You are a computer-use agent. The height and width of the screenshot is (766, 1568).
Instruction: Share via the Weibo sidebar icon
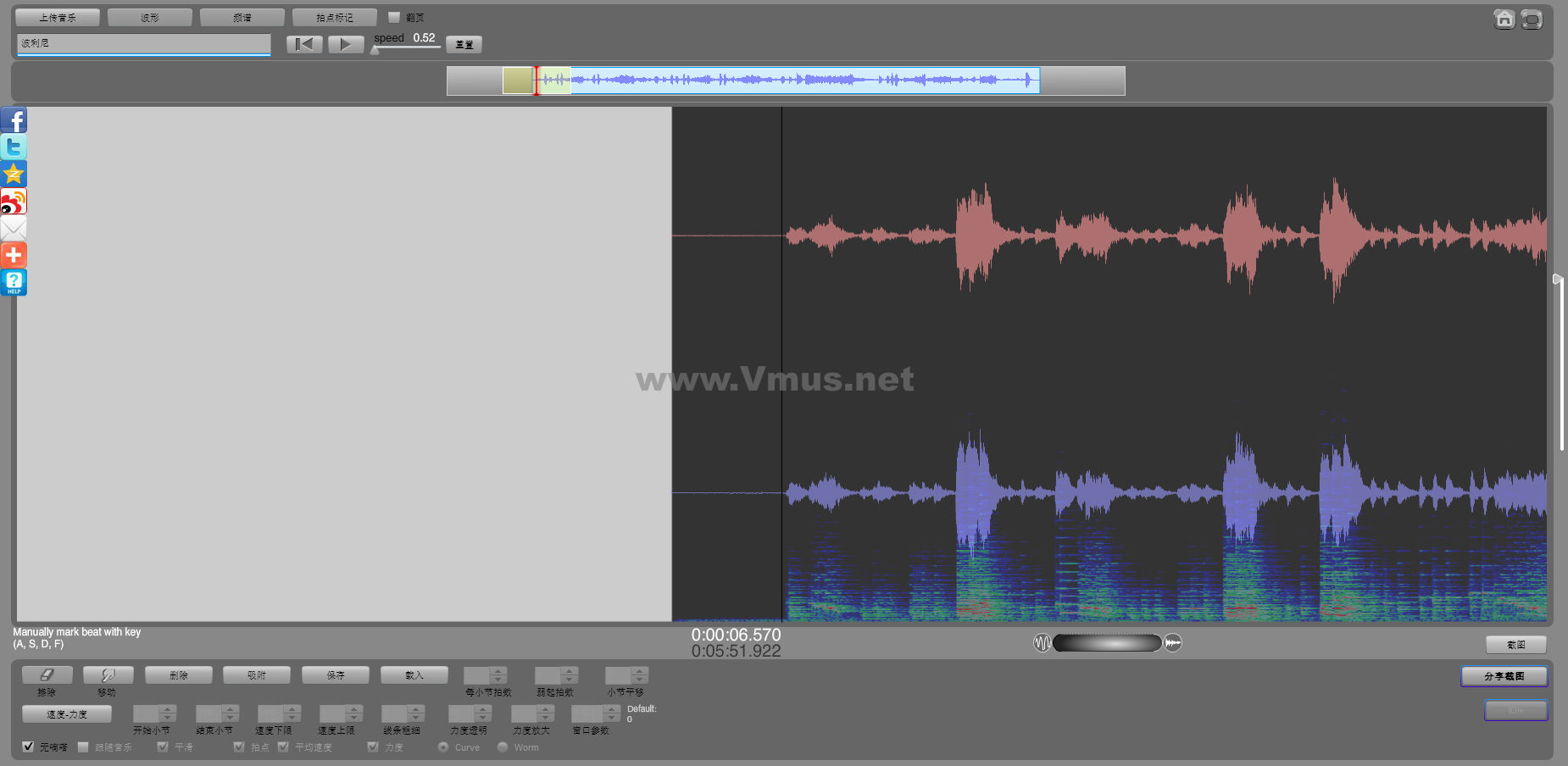[x=14, y=201]
